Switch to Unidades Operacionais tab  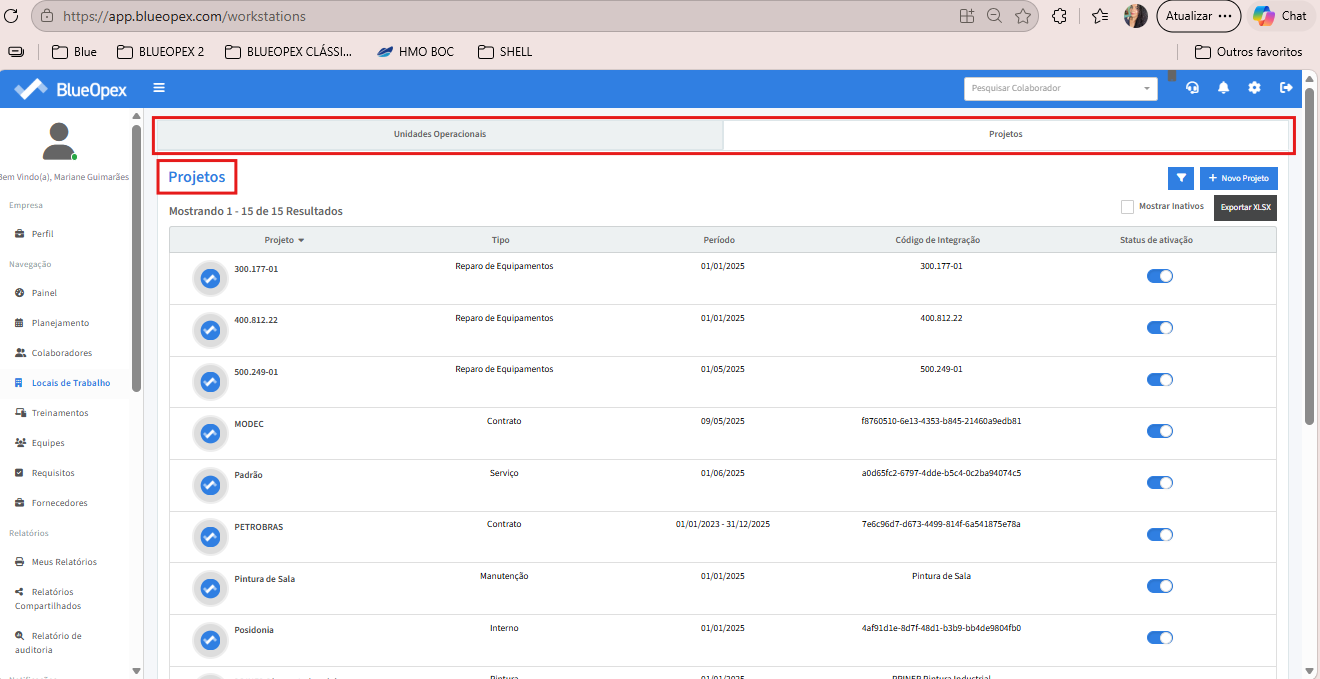[440, 134]
